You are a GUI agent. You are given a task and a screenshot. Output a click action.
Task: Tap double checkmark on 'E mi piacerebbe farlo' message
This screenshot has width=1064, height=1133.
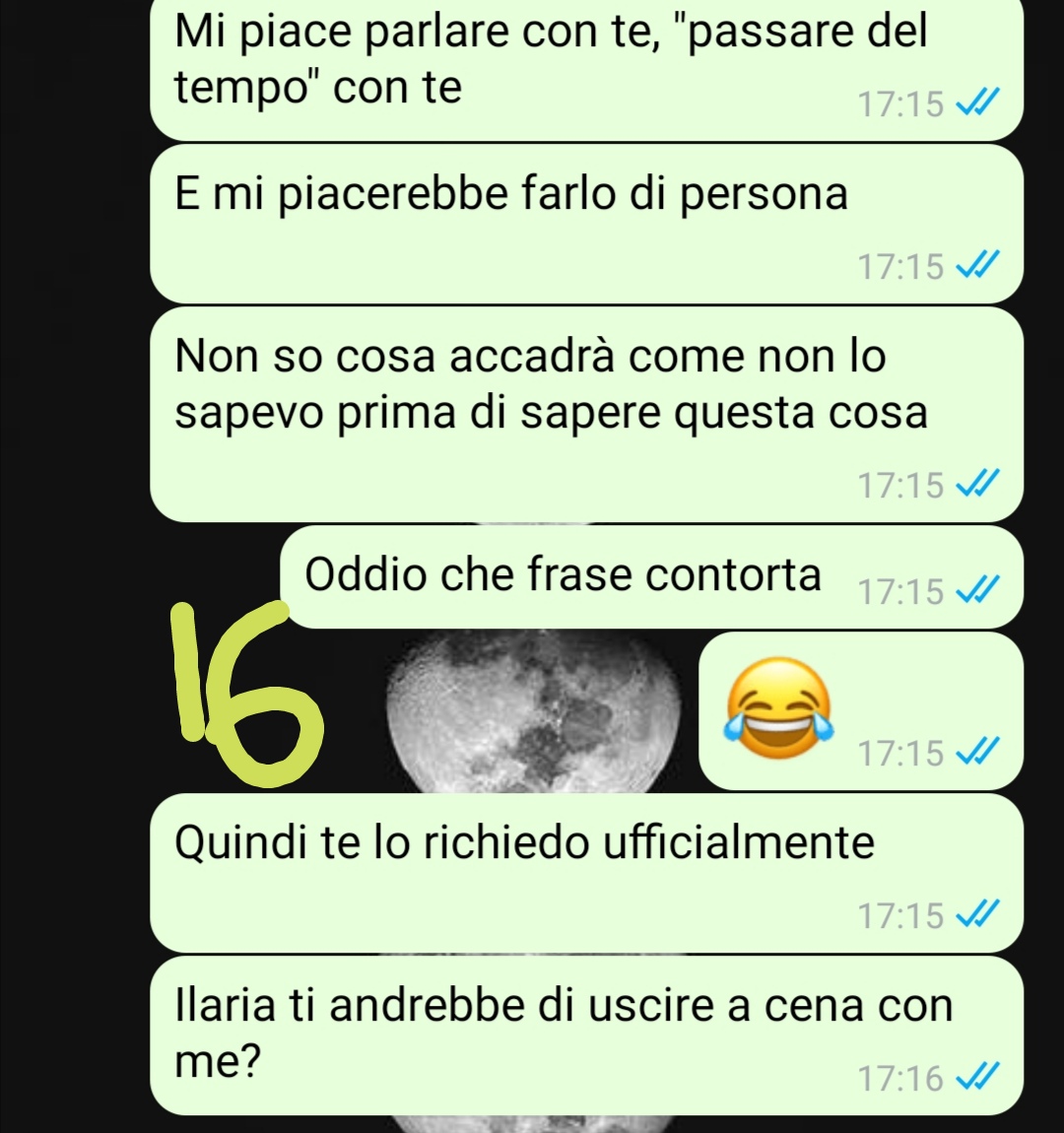pos(978,264)
